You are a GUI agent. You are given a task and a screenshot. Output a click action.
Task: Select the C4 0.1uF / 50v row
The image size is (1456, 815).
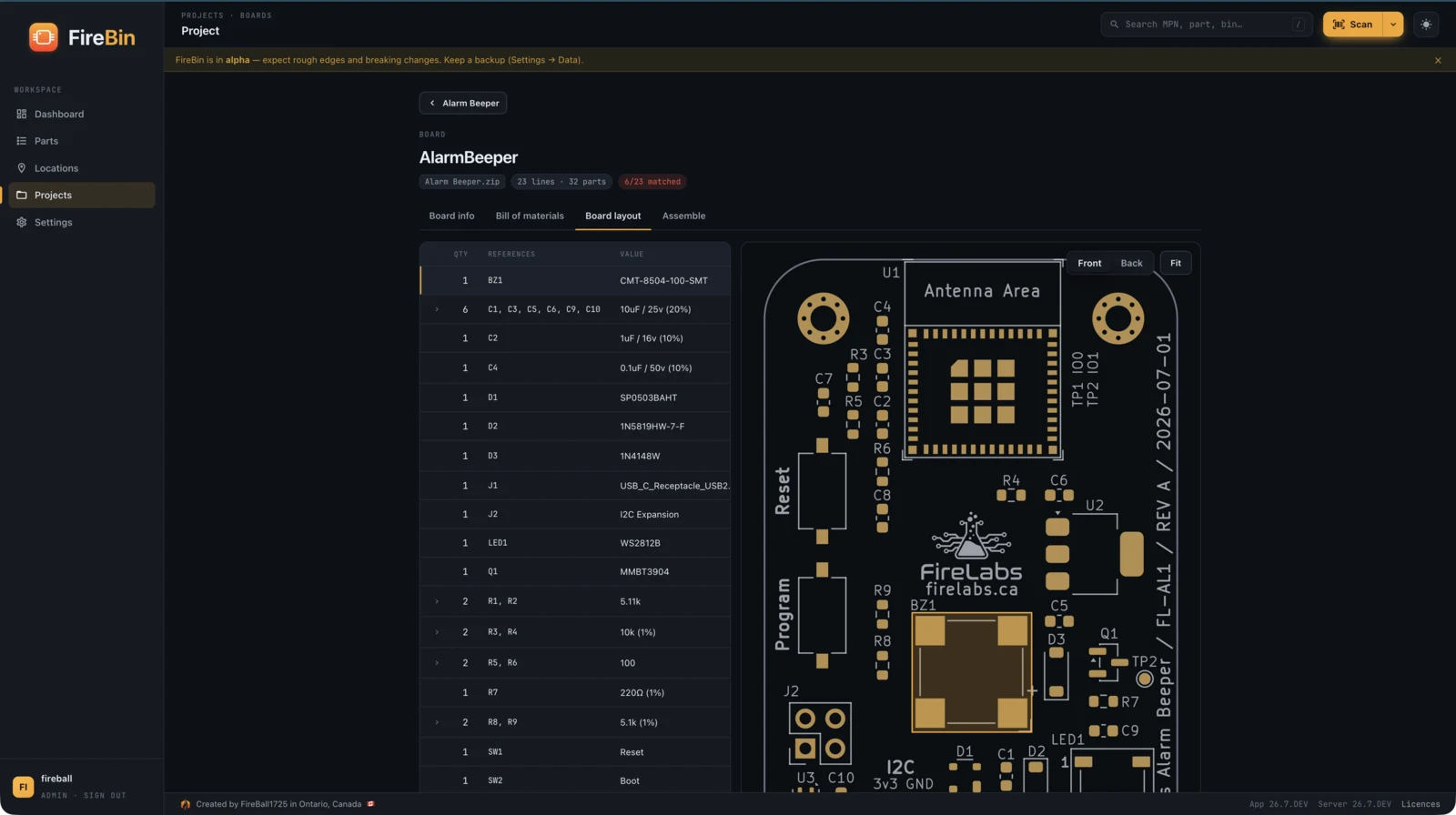pyautogui.click(x=575, y=368)
